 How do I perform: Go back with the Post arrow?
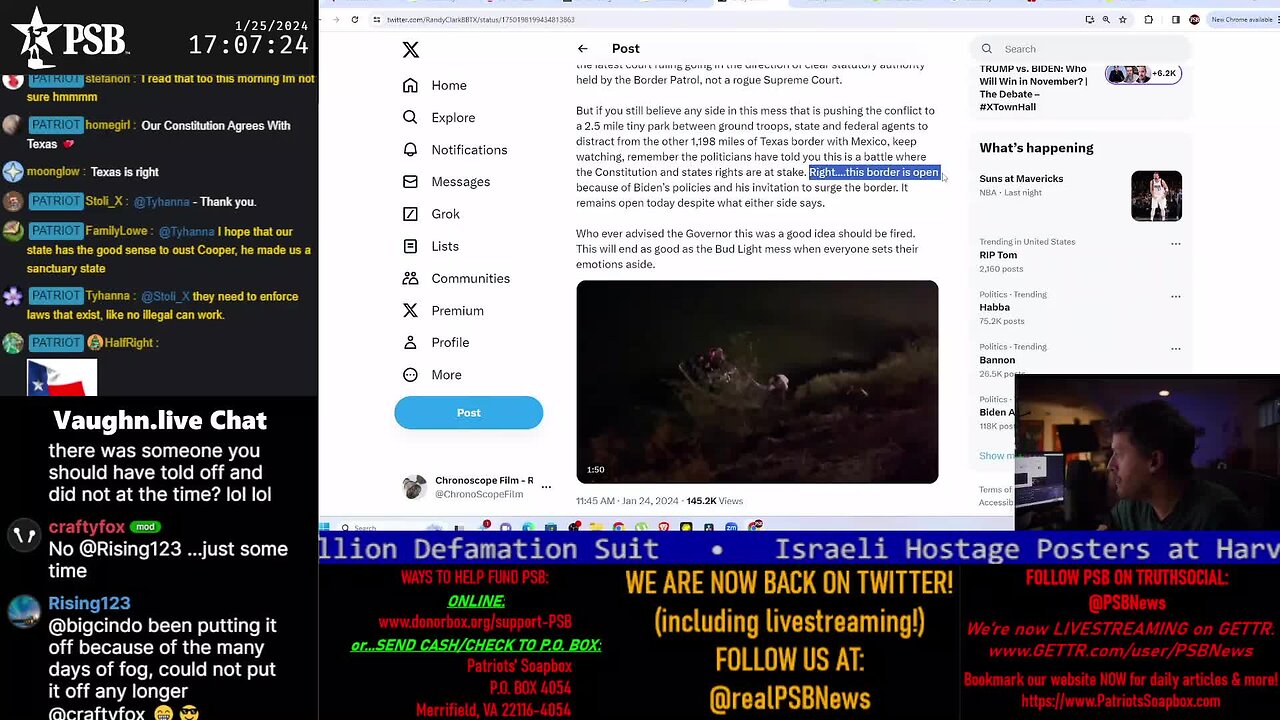tap(582, 48)
